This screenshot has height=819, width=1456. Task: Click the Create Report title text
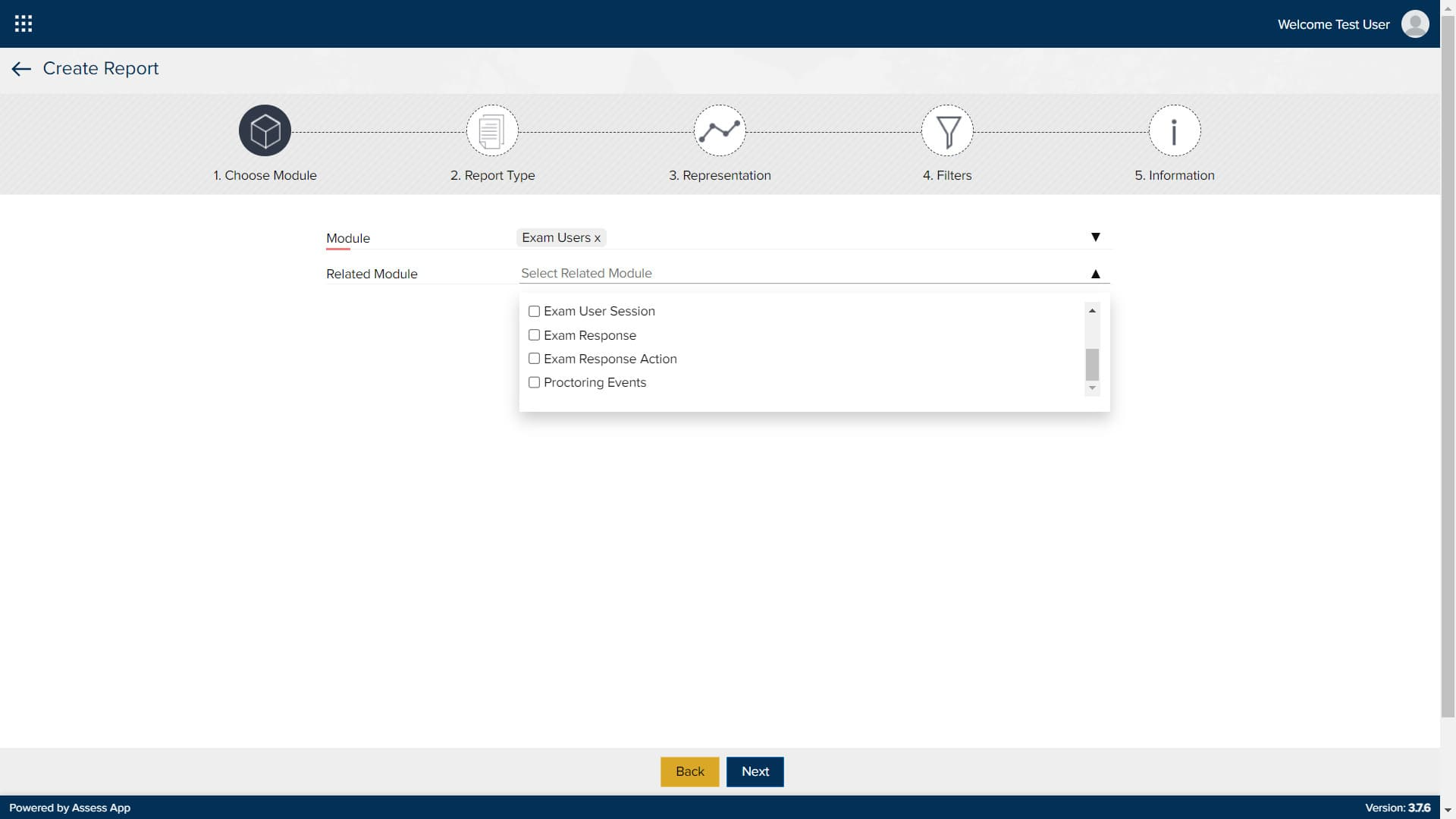pos(101,68)
